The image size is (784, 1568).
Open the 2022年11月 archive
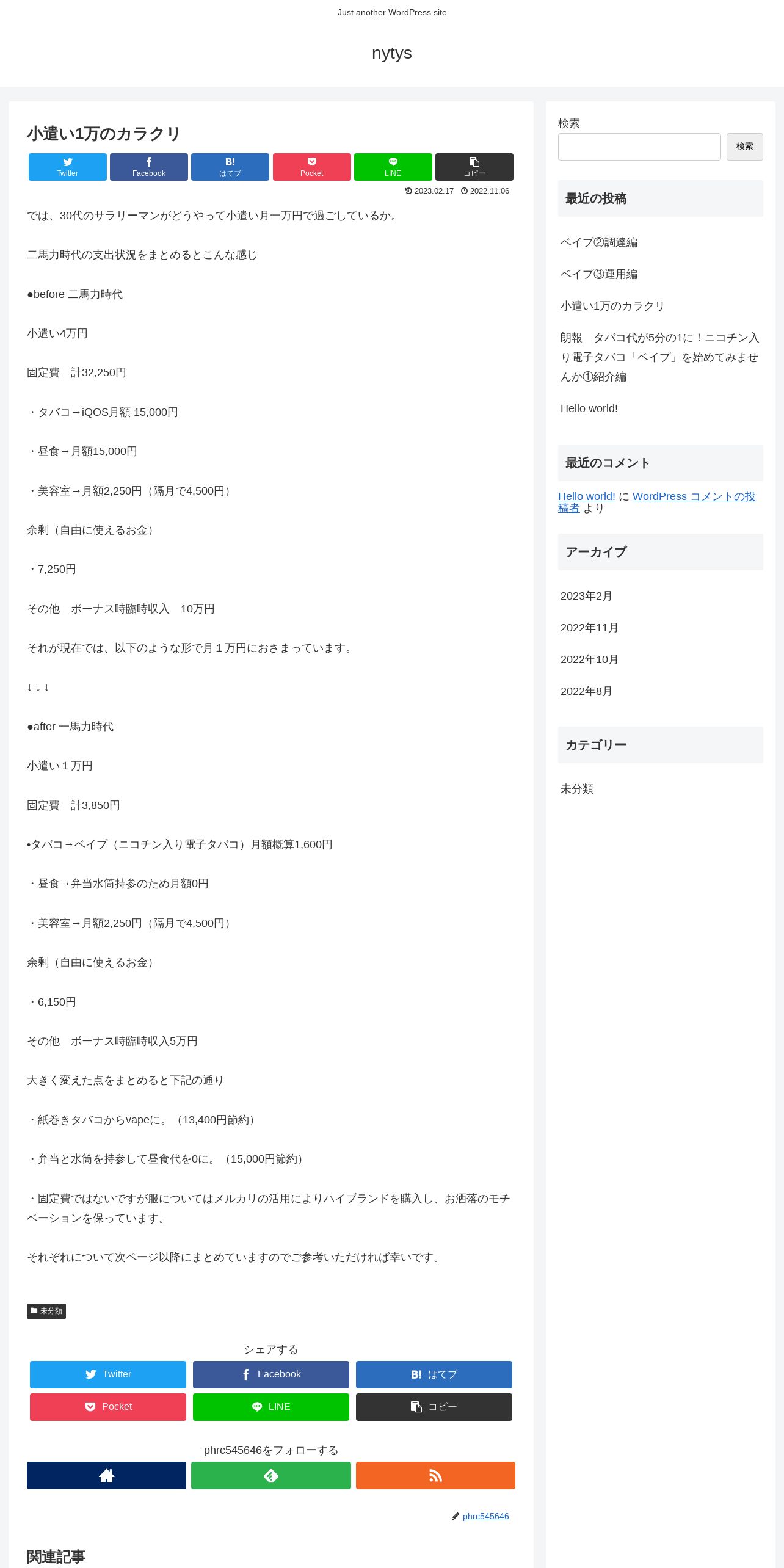[589, 628]
